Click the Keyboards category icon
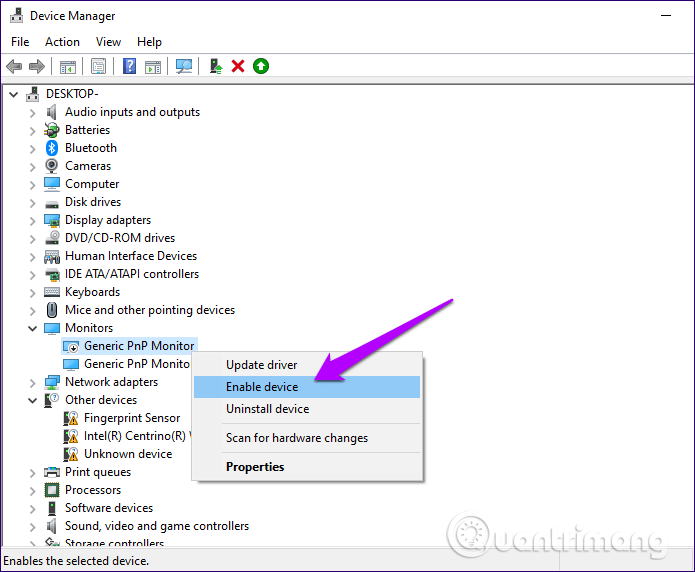695x572 pixels. 52,292
